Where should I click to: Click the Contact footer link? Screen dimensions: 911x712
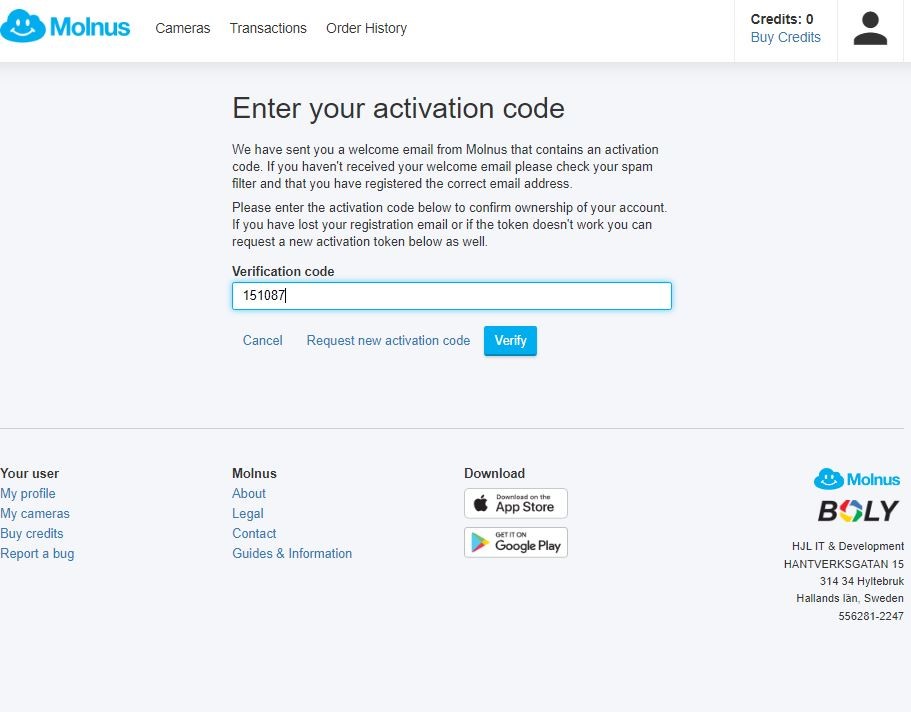pyautogui.click(x=254, y=534)
